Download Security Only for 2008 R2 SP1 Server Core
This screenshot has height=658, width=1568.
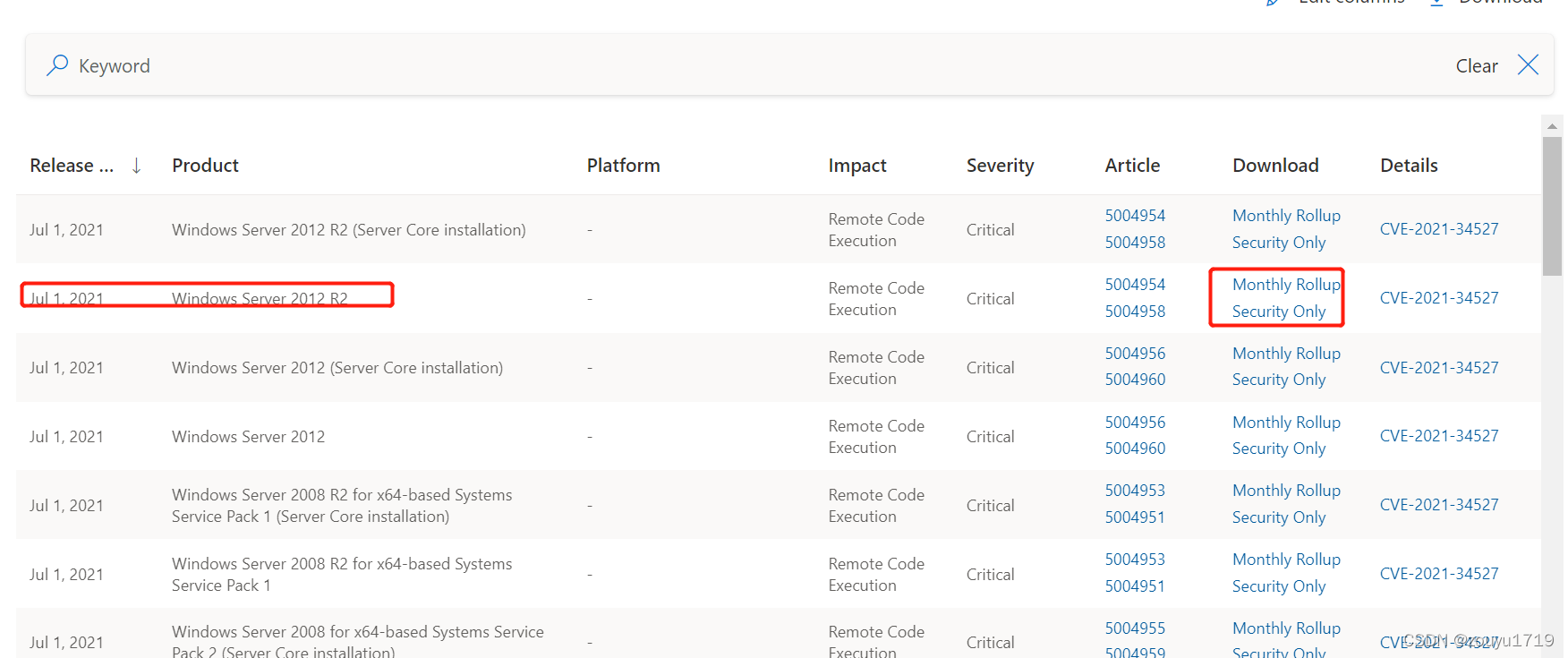coord(1279,517)
